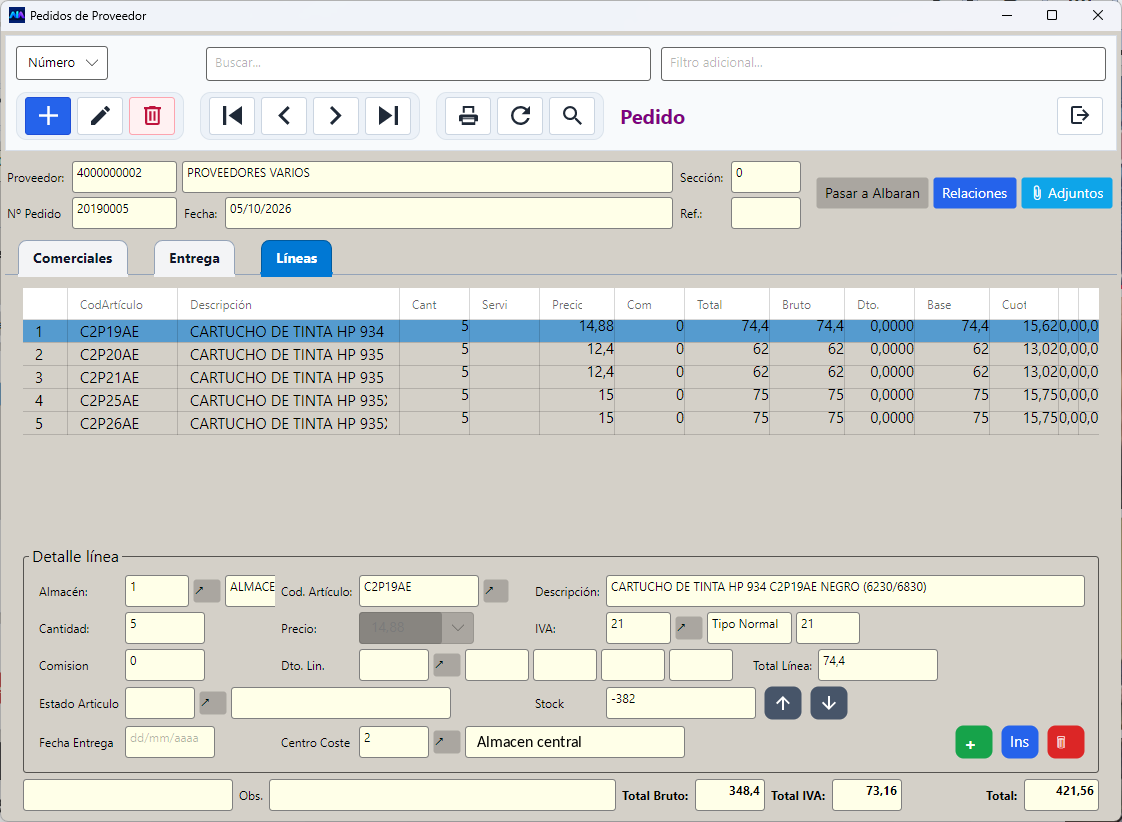
Task: Insert a line with the Ins button
Action: [x=1020, y=742]
